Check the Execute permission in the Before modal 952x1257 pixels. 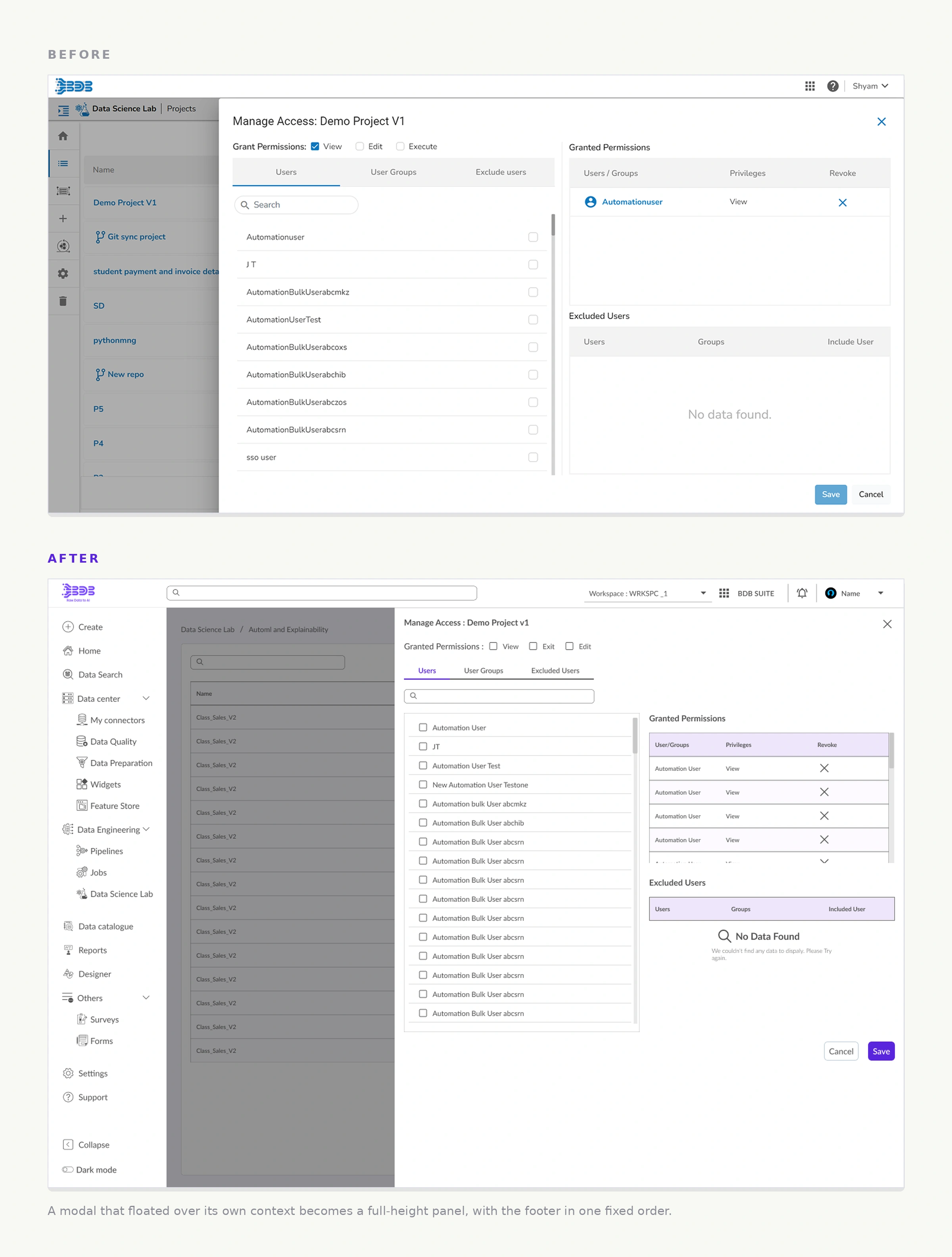pyautogui.click(x=400, y=147)
